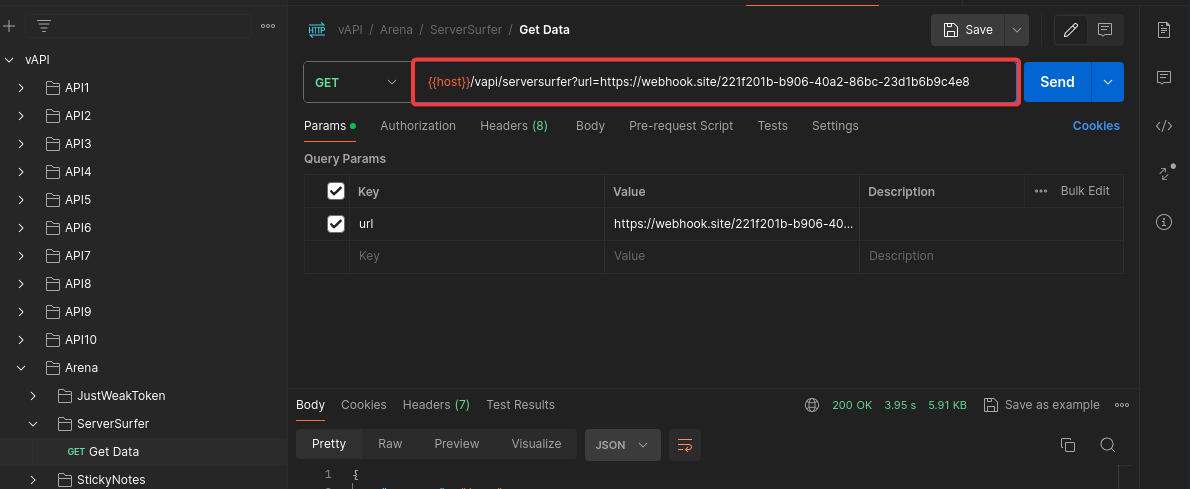Screen dimensions: 1190x489
Task: Open the code snippet icon
Action: click(x=1163, y=126)
